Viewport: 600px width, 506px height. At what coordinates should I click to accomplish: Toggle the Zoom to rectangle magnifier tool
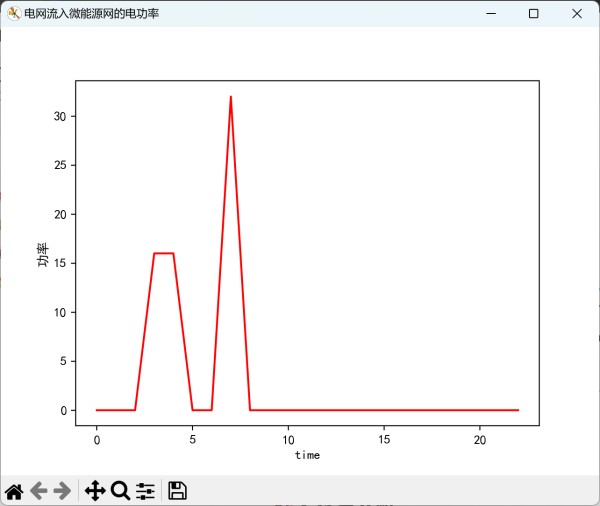120,490
